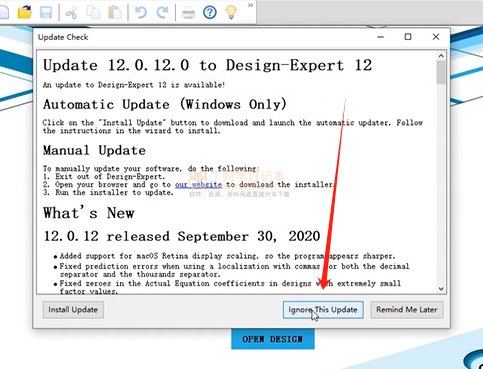Copy using the toolbar copy icon
The width and height of the screenshot is (483, 369).
(x=93, y=13)
